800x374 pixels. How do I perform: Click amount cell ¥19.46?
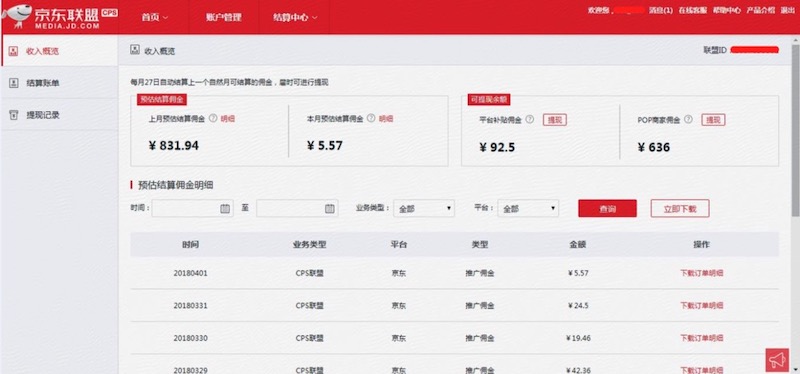pyautogui.click(x=578, y=338)
